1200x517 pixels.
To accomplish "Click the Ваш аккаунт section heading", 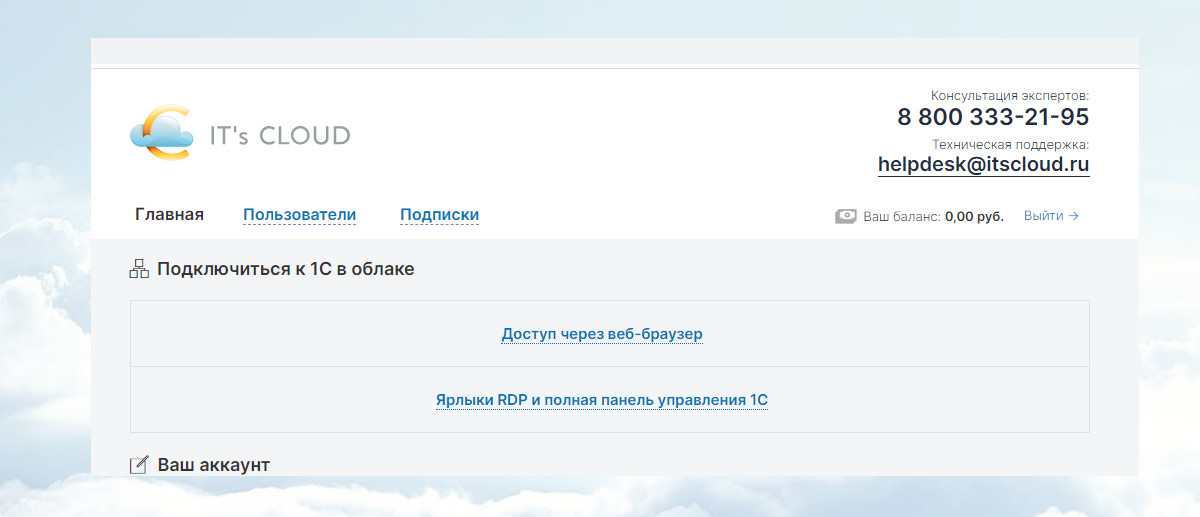I will click(213, 465).
